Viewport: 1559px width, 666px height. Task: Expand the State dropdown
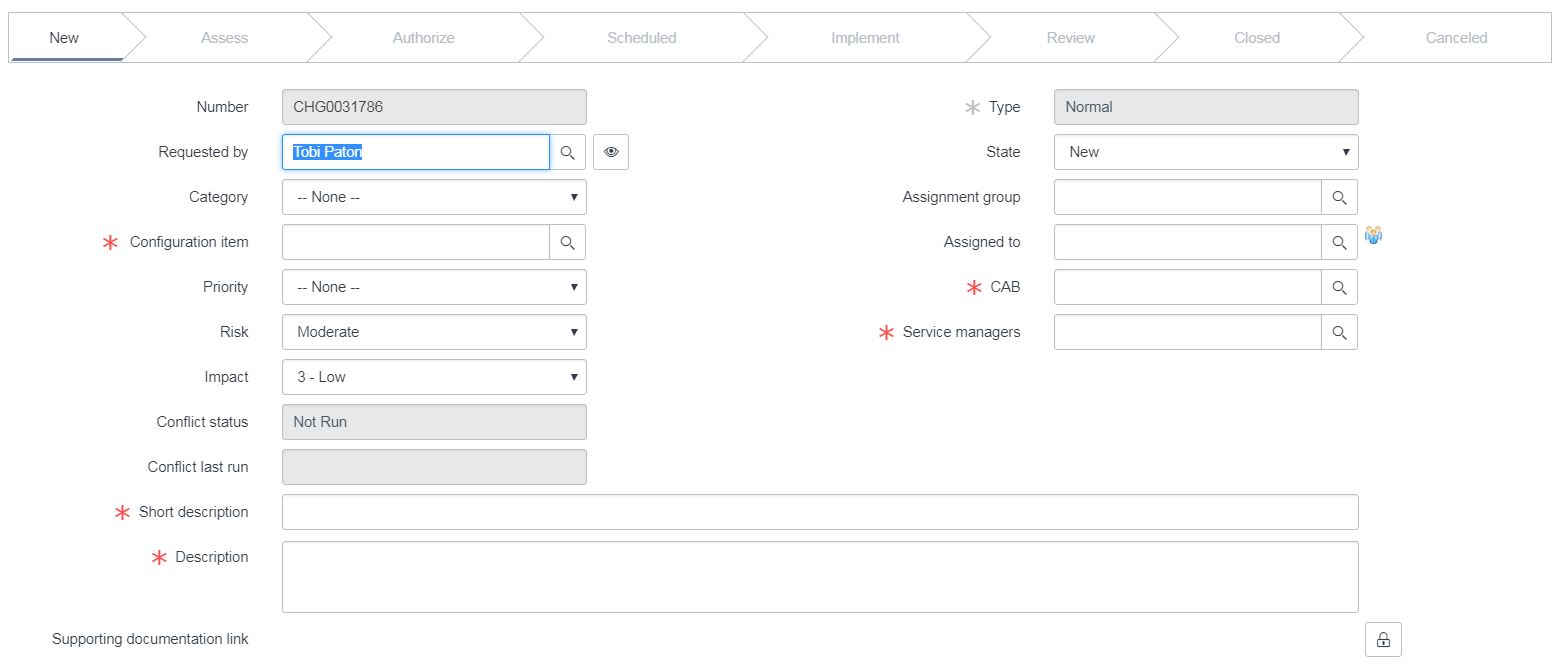(x=1205, y=152)
